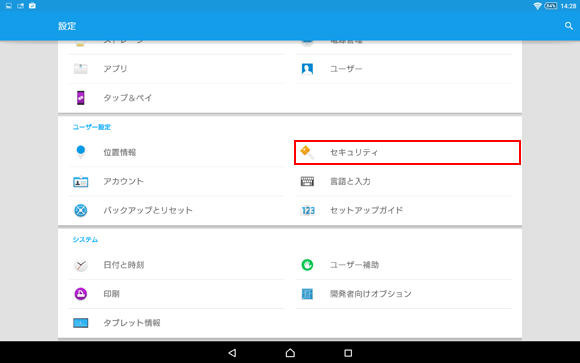Open the 位置情報 settings entry

177,152
